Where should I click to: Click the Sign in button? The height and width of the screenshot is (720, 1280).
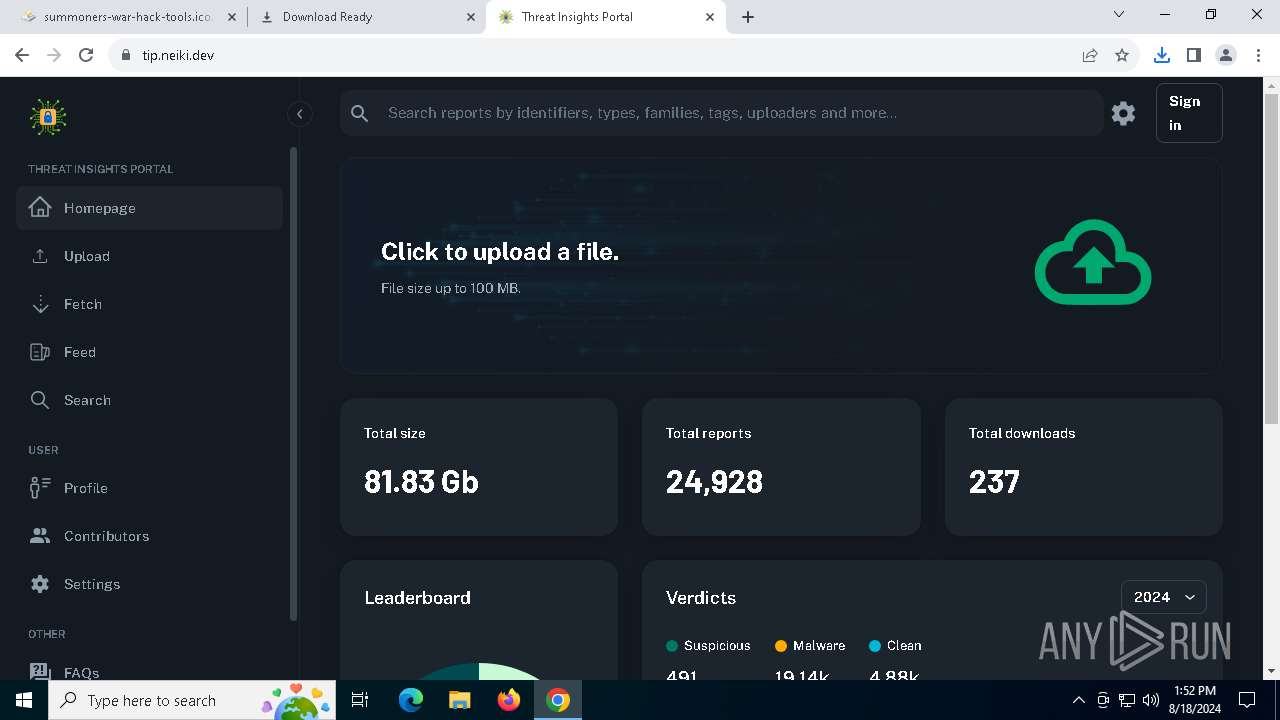1189,113
